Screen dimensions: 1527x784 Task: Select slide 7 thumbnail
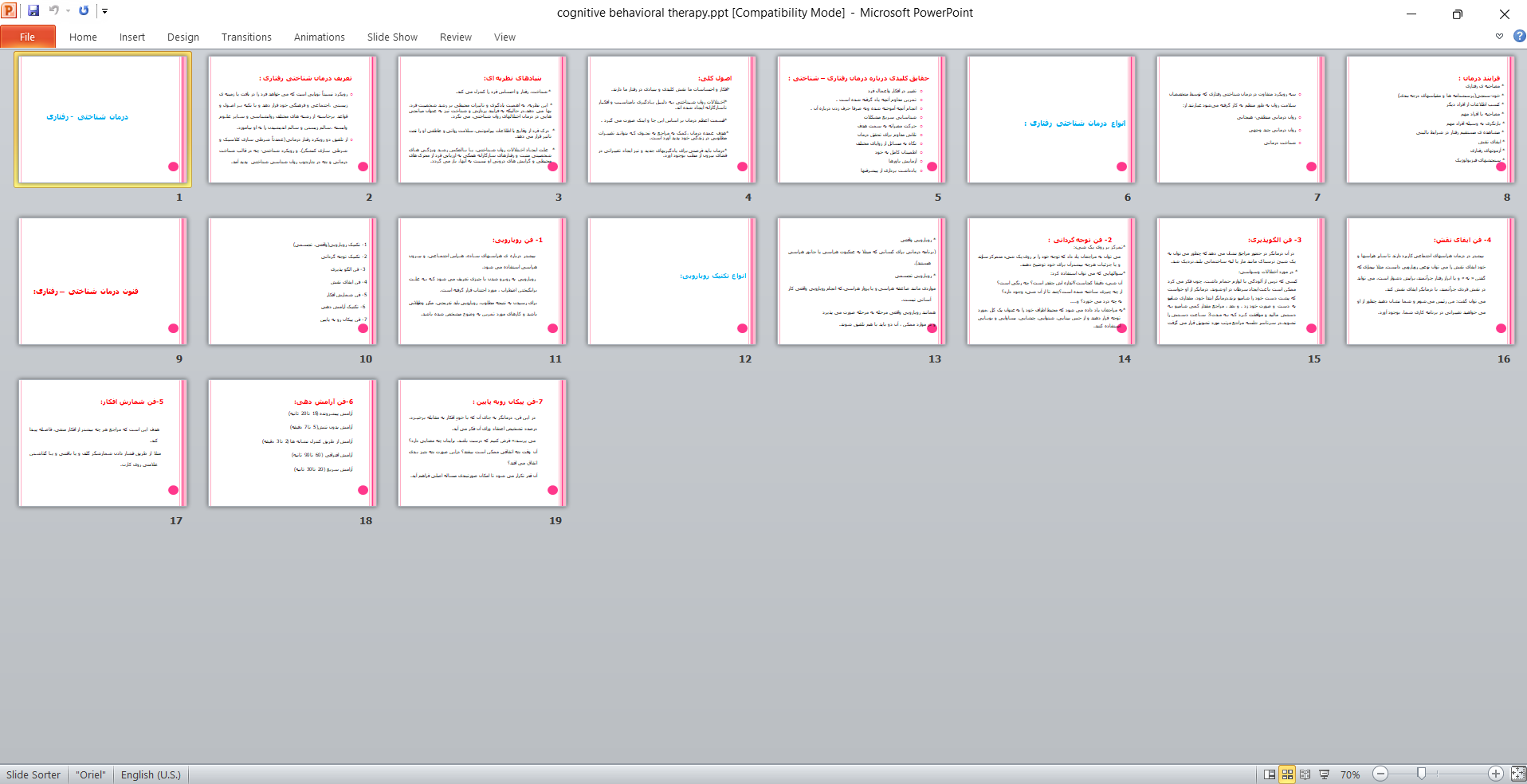(x=1241, y=120)
